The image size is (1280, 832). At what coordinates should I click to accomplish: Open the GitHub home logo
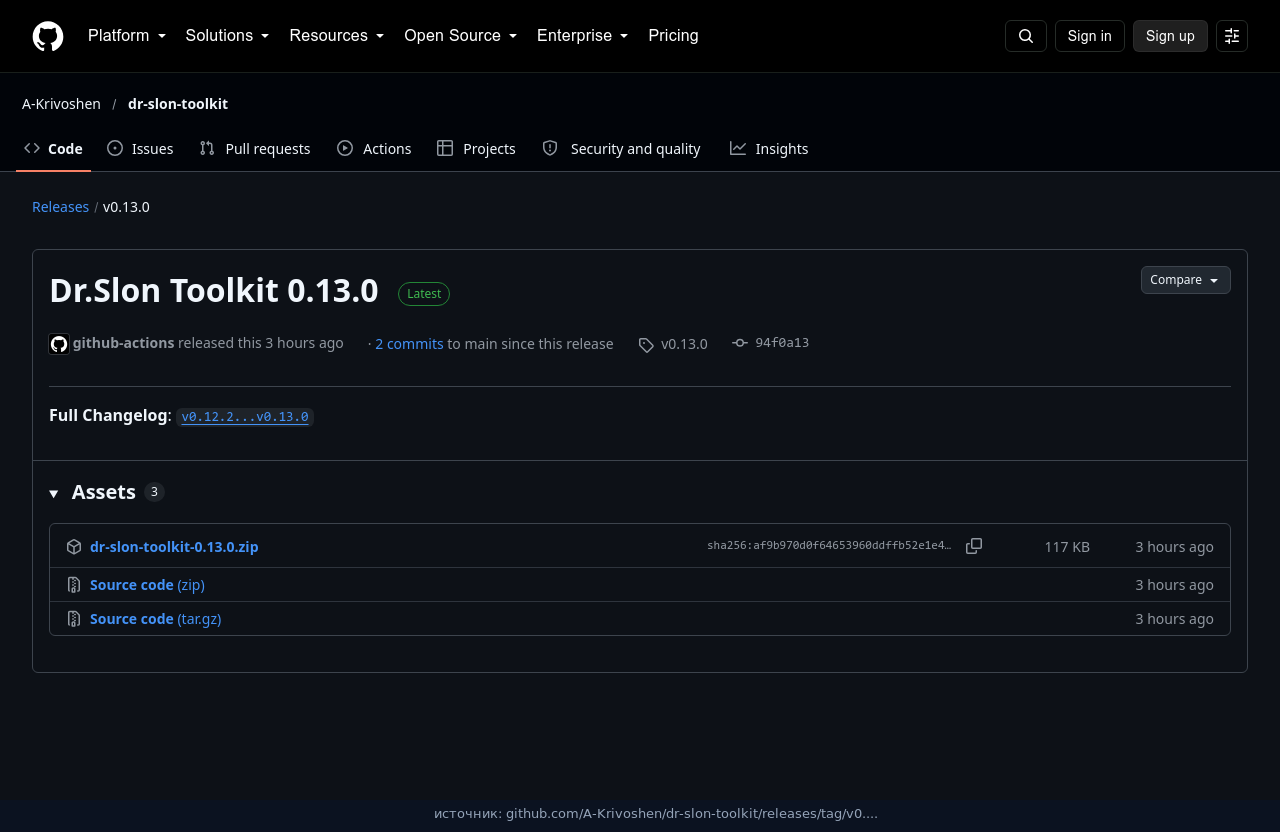[x=48, y=36]
